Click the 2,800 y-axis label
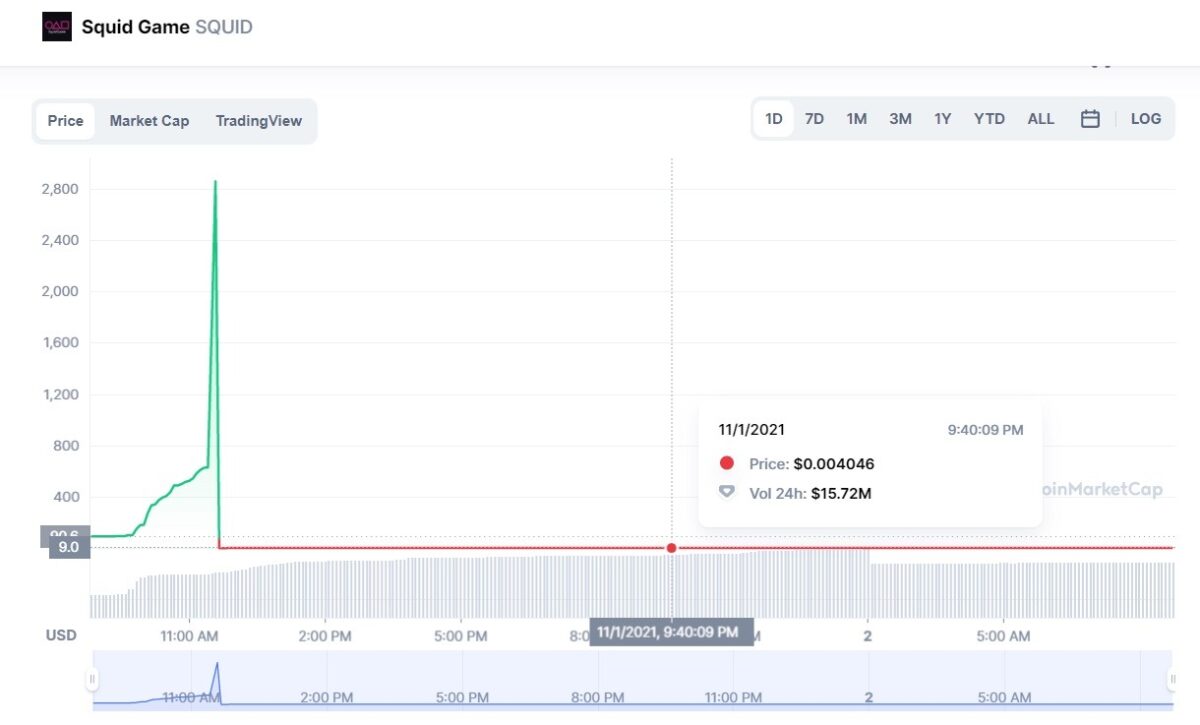The height and width of the screenshot is (725, 1200). (58, 189)
